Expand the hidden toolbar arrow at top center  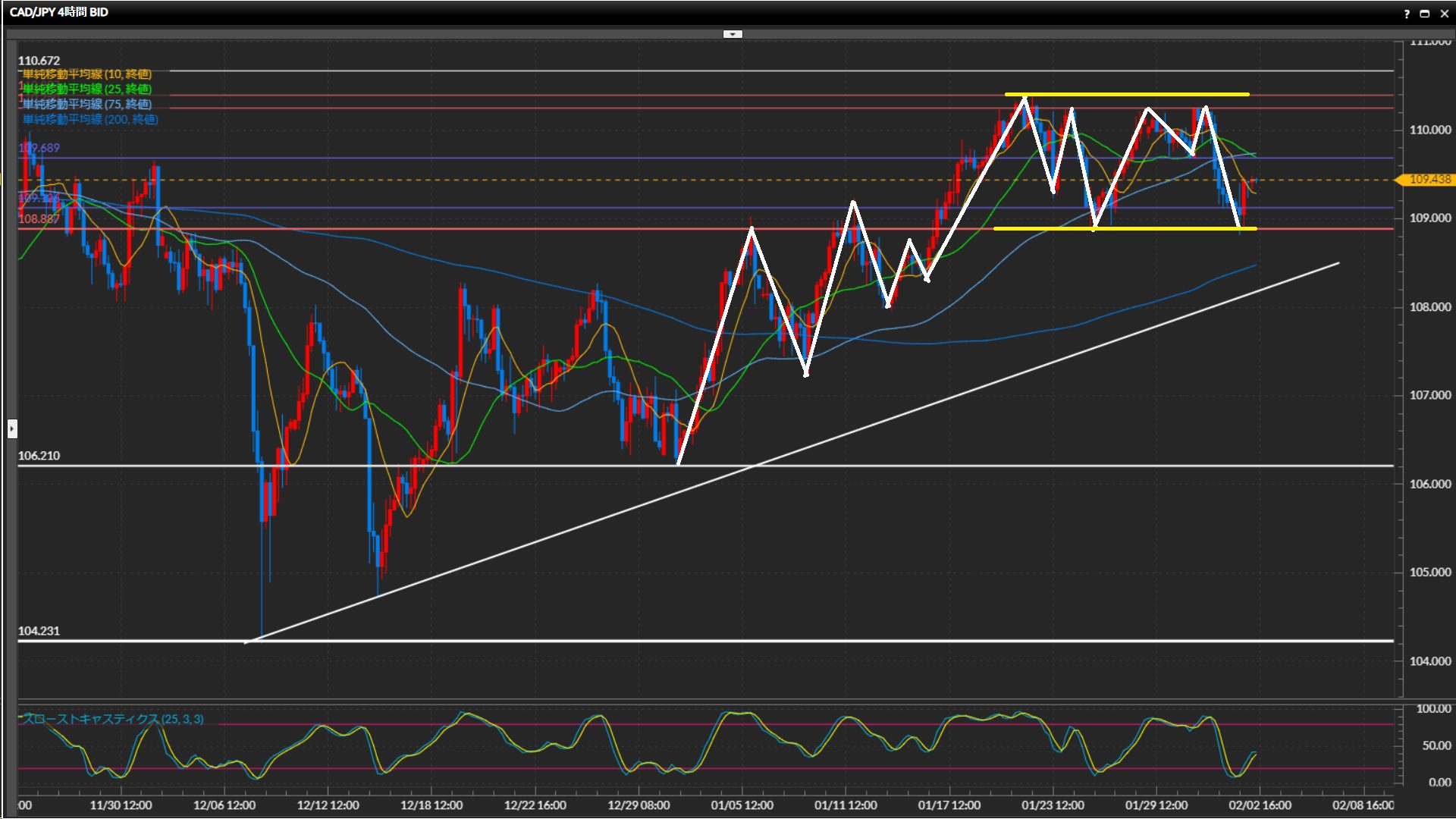point(733,34)
